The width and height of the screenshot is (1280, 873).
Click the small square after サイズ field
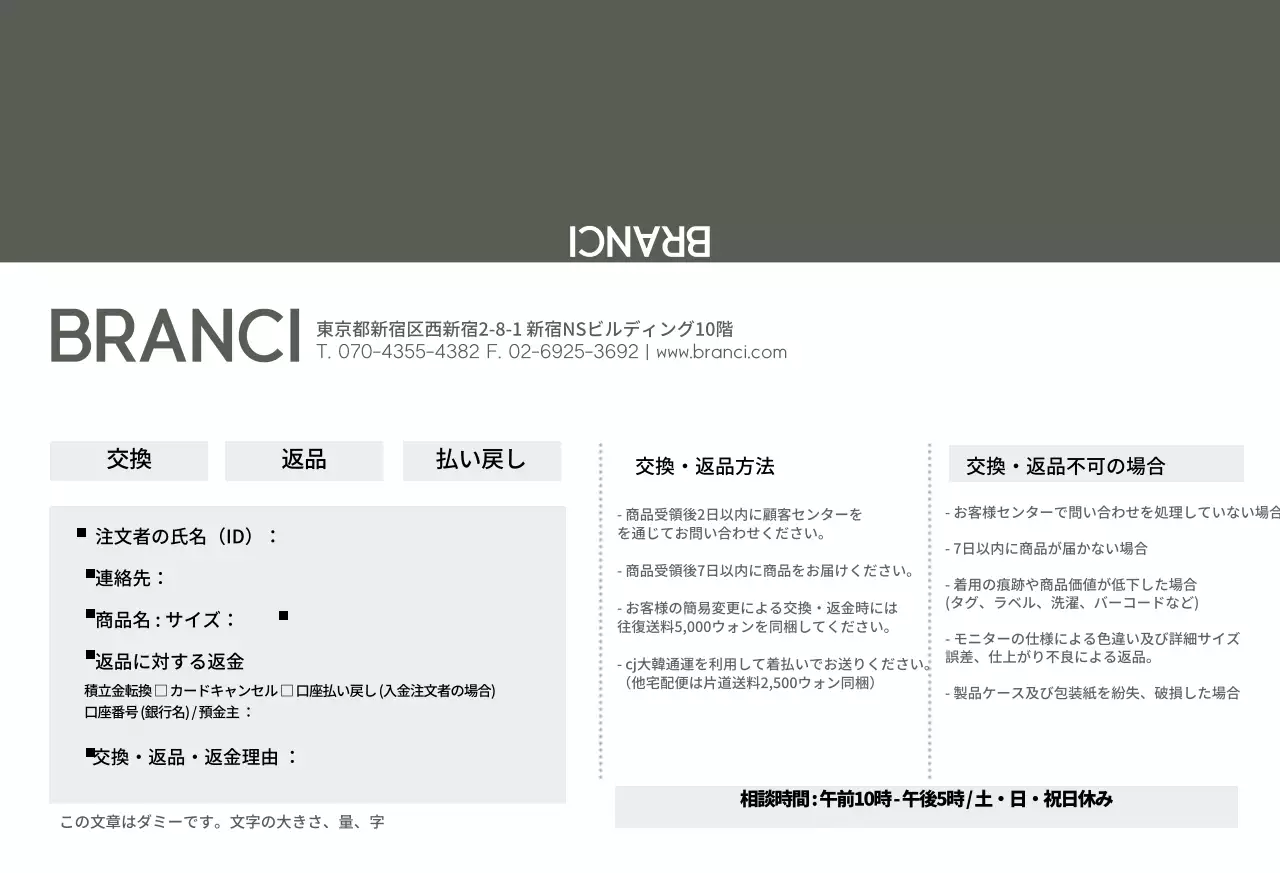pos(283,617)
